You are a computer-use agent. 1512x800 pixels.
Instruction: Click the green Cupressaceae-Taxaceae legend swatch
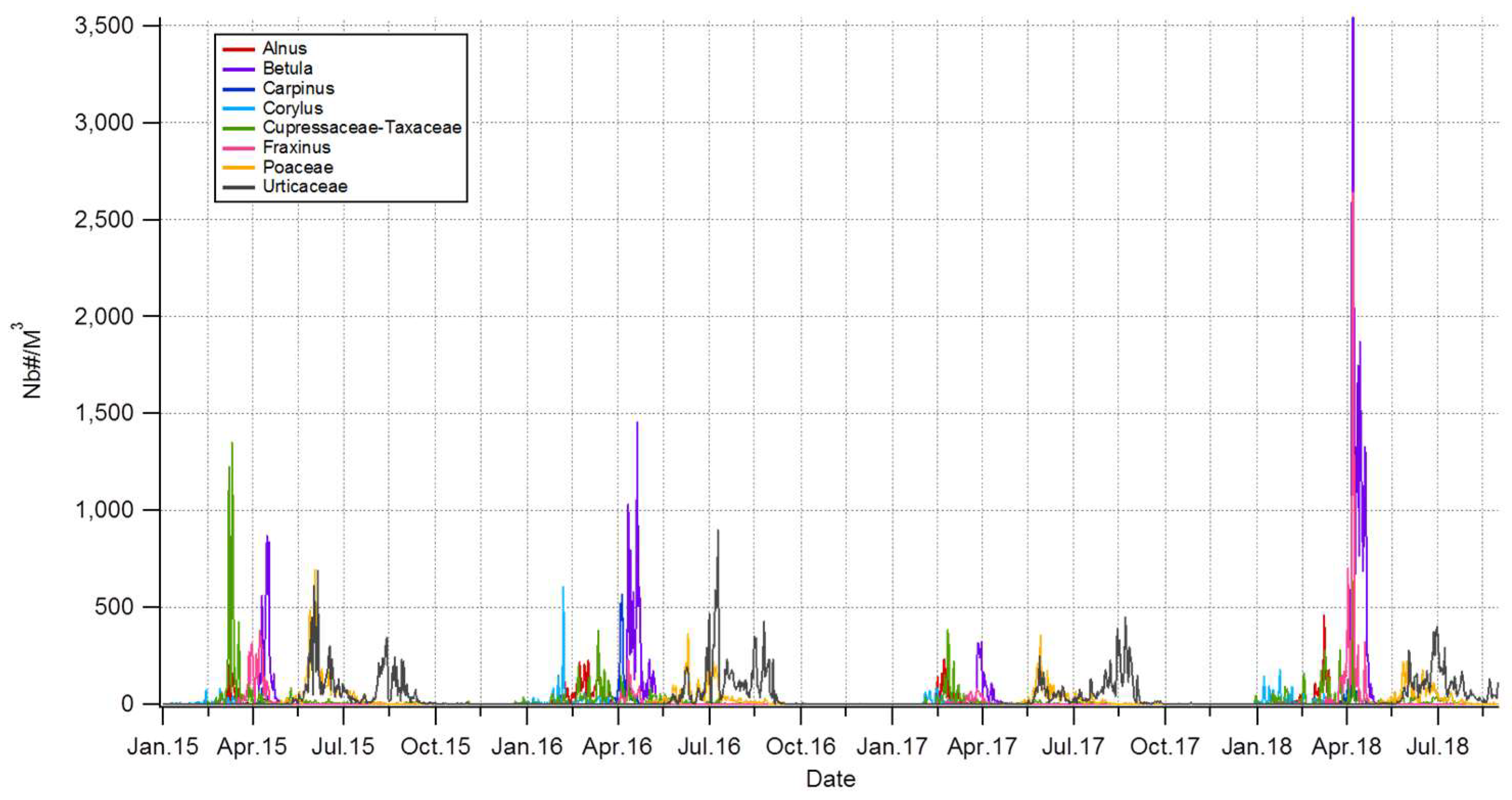(239, 128)
